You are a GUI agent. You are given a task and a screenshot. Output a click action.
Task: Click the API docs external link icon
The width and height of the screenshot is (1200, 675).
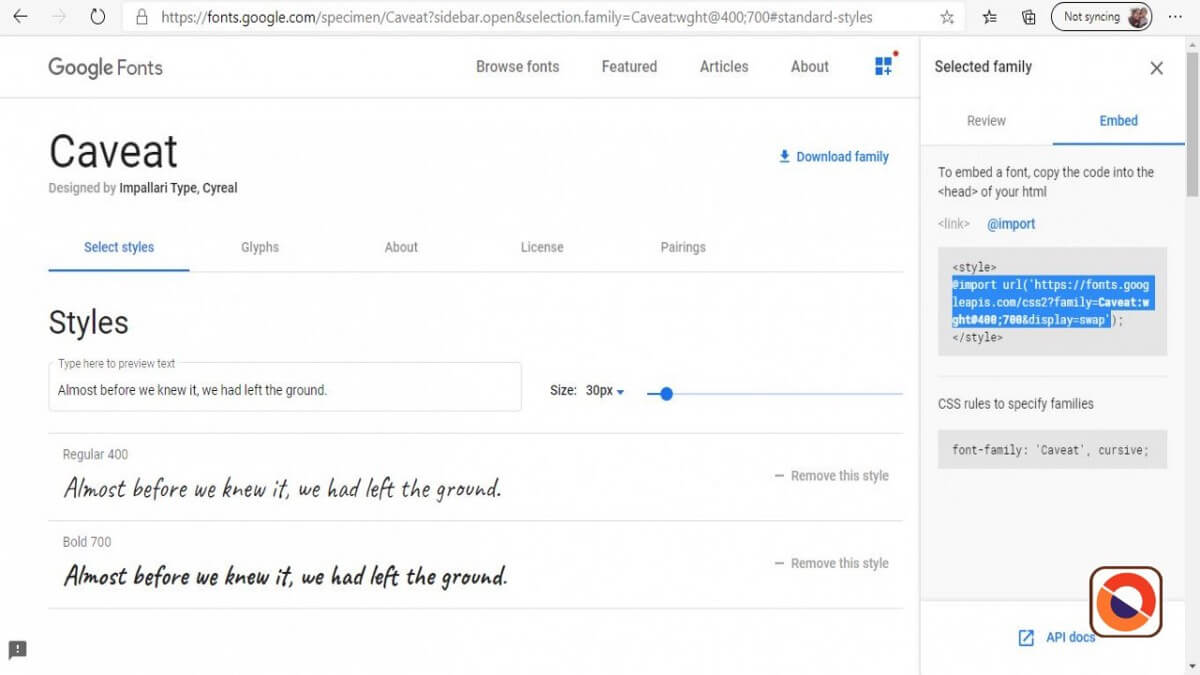coord(1026,637)
